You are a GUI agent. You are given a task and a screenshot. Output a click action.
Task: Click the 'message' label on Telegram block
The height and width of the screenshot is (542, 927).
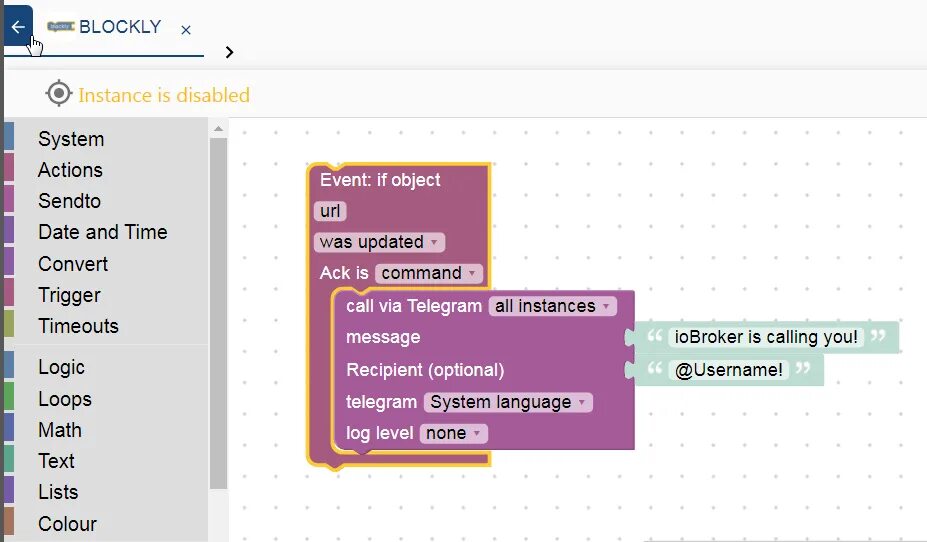383,337
